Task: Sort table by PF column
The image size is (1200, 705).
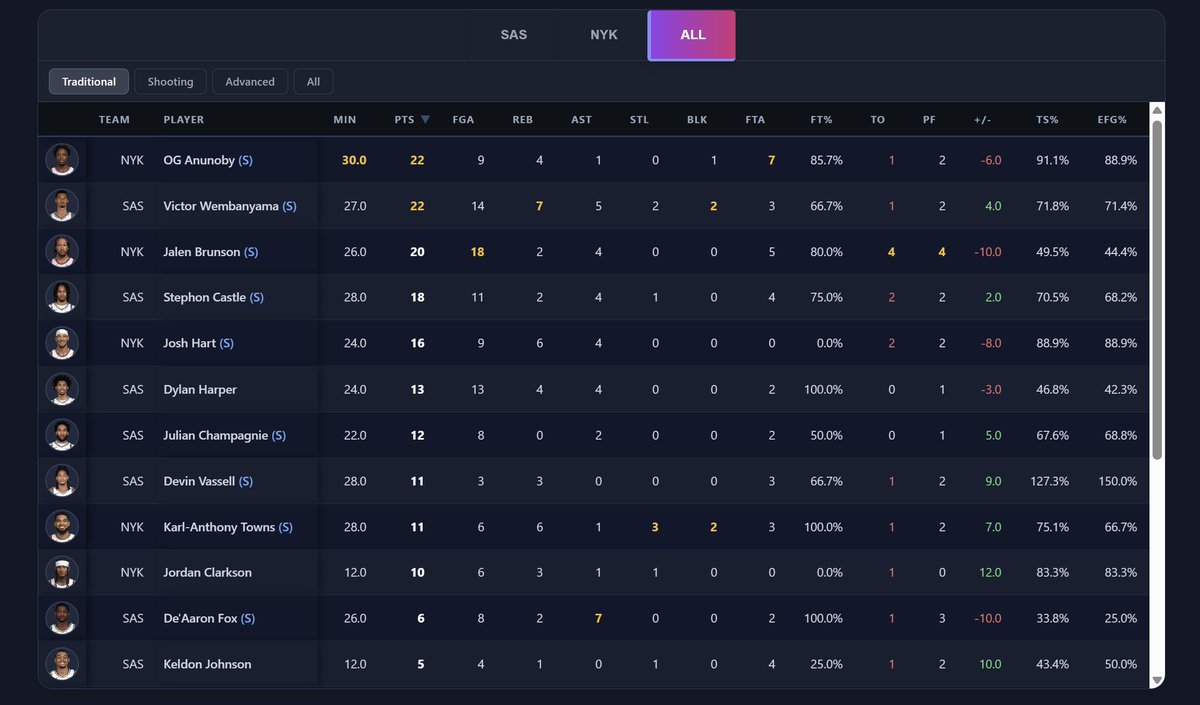Action: coord(929,120)
